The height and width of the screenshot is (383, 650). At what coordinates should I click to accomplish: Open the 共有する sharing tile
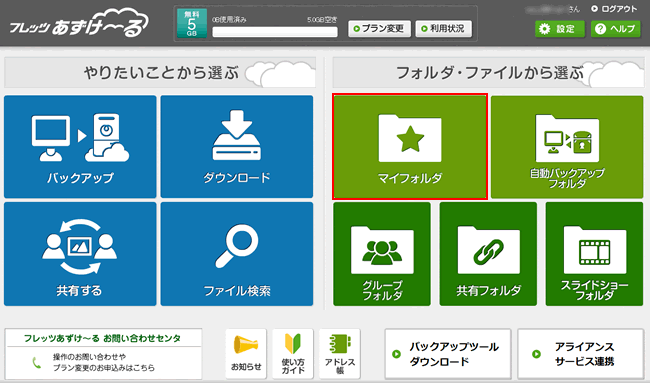(80, 254)
